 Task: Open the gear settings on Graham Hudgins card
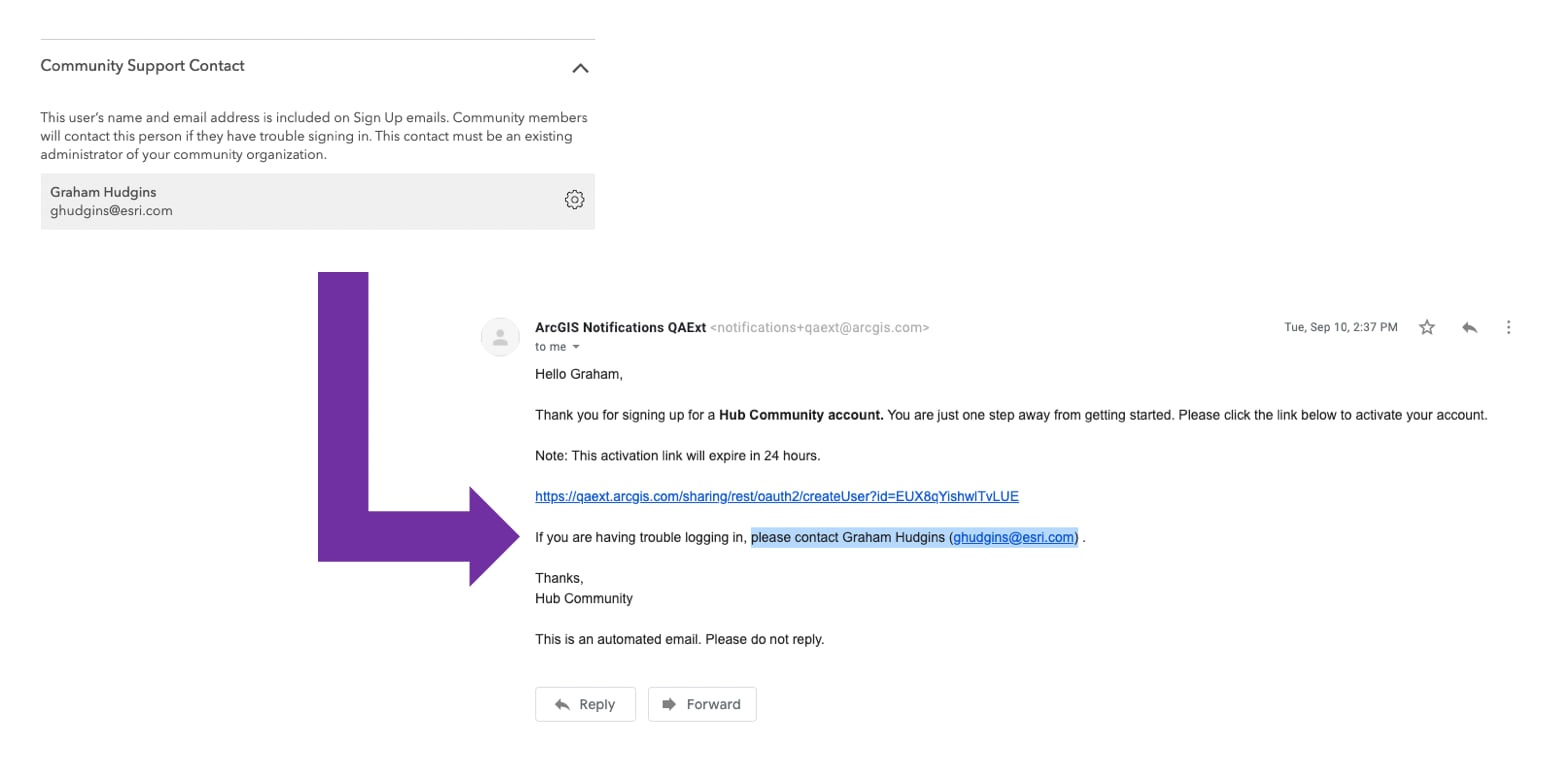point(575,199)
